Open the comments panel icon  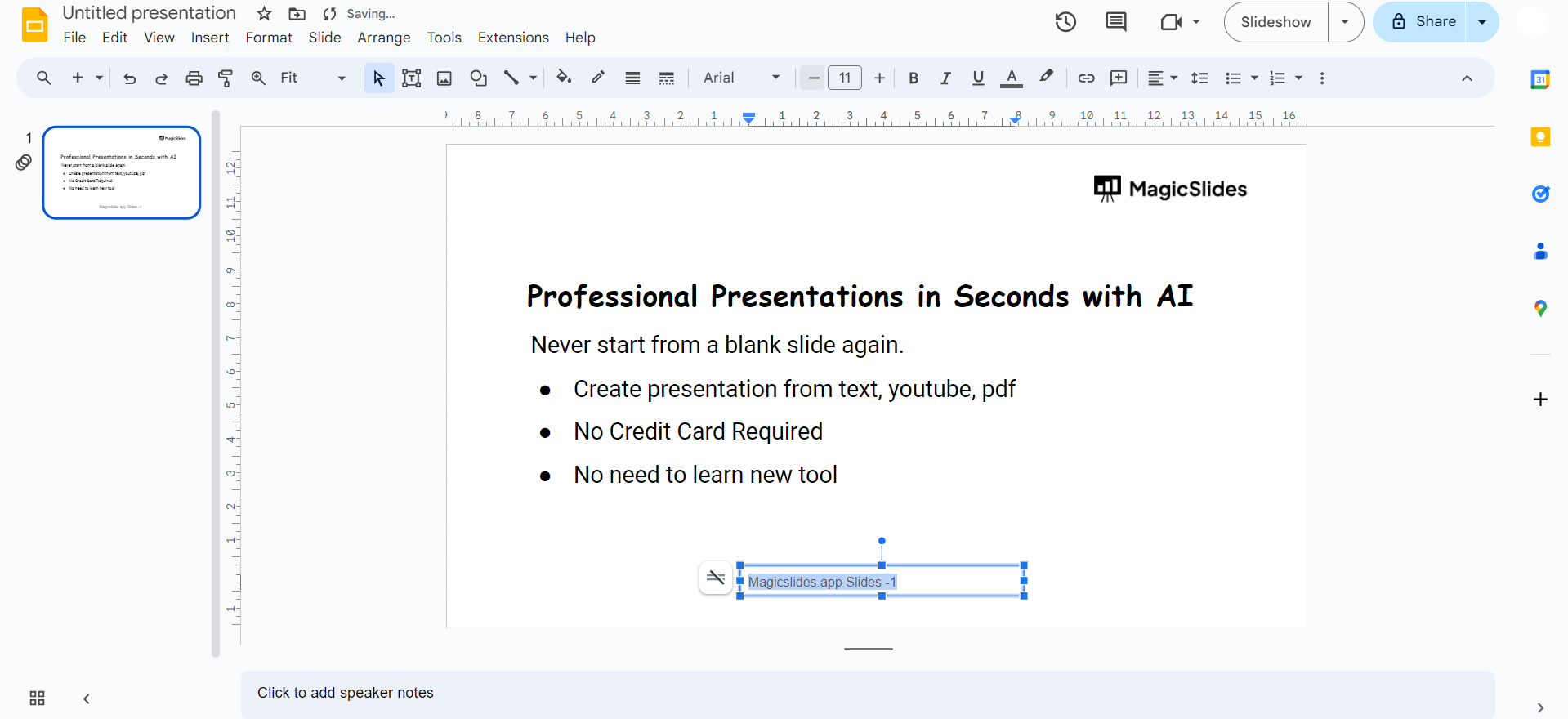[1115, 22]
